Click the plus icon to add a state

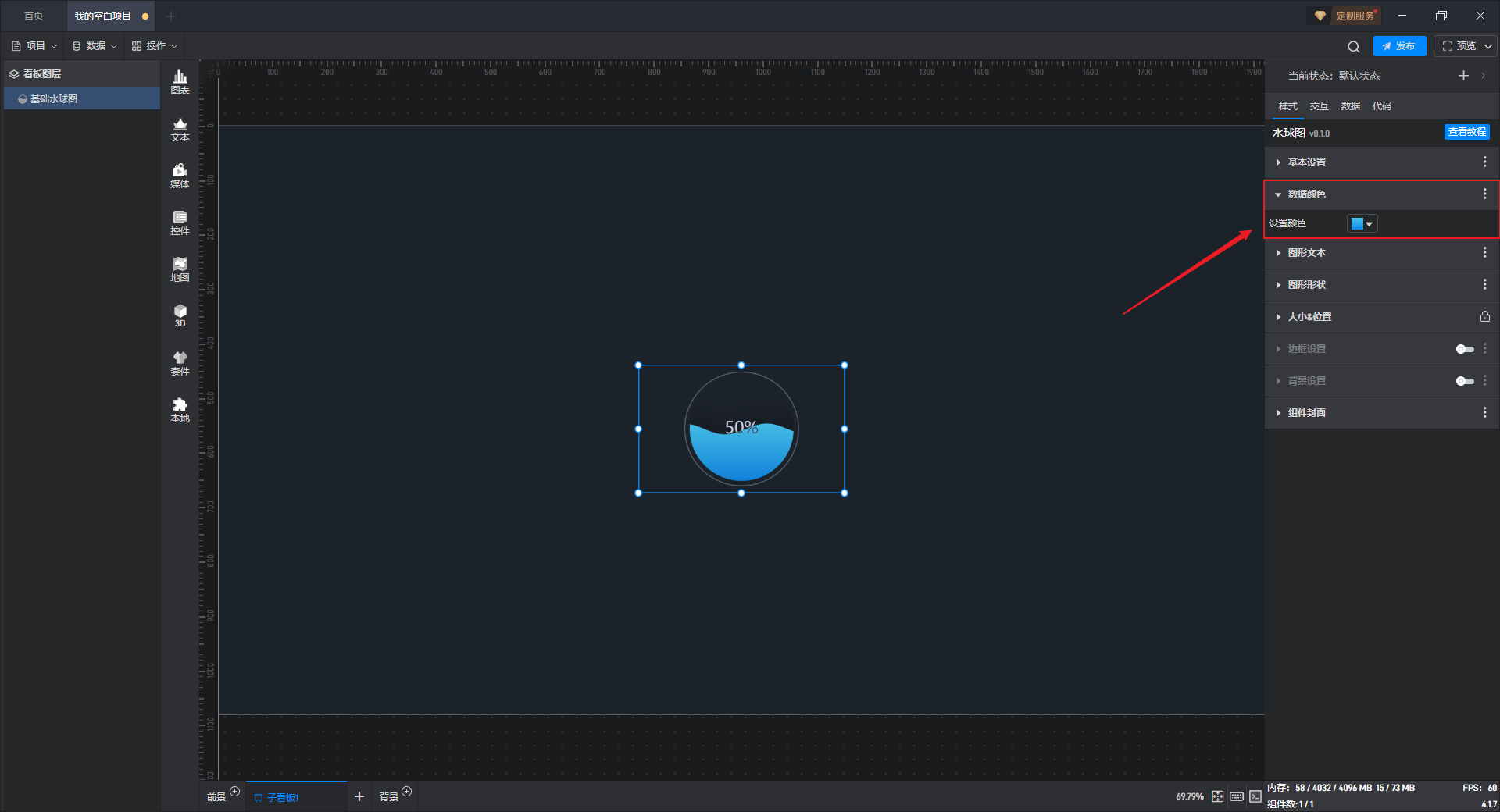click(x=1463, y=76)
